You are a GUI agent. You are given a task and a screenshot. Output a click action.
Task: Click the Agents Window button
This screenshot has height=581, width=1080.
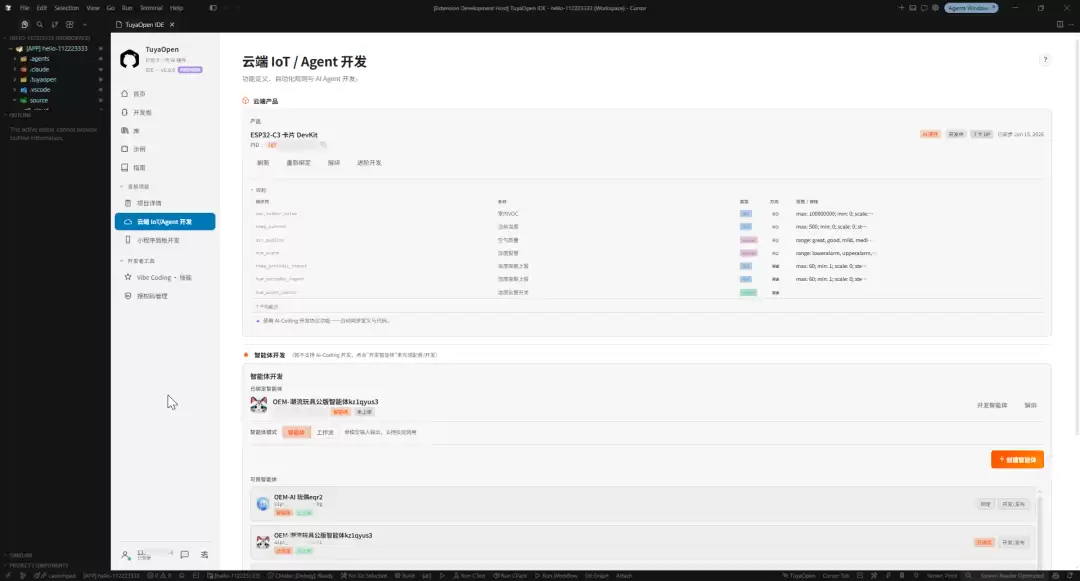tap(971, 8)
